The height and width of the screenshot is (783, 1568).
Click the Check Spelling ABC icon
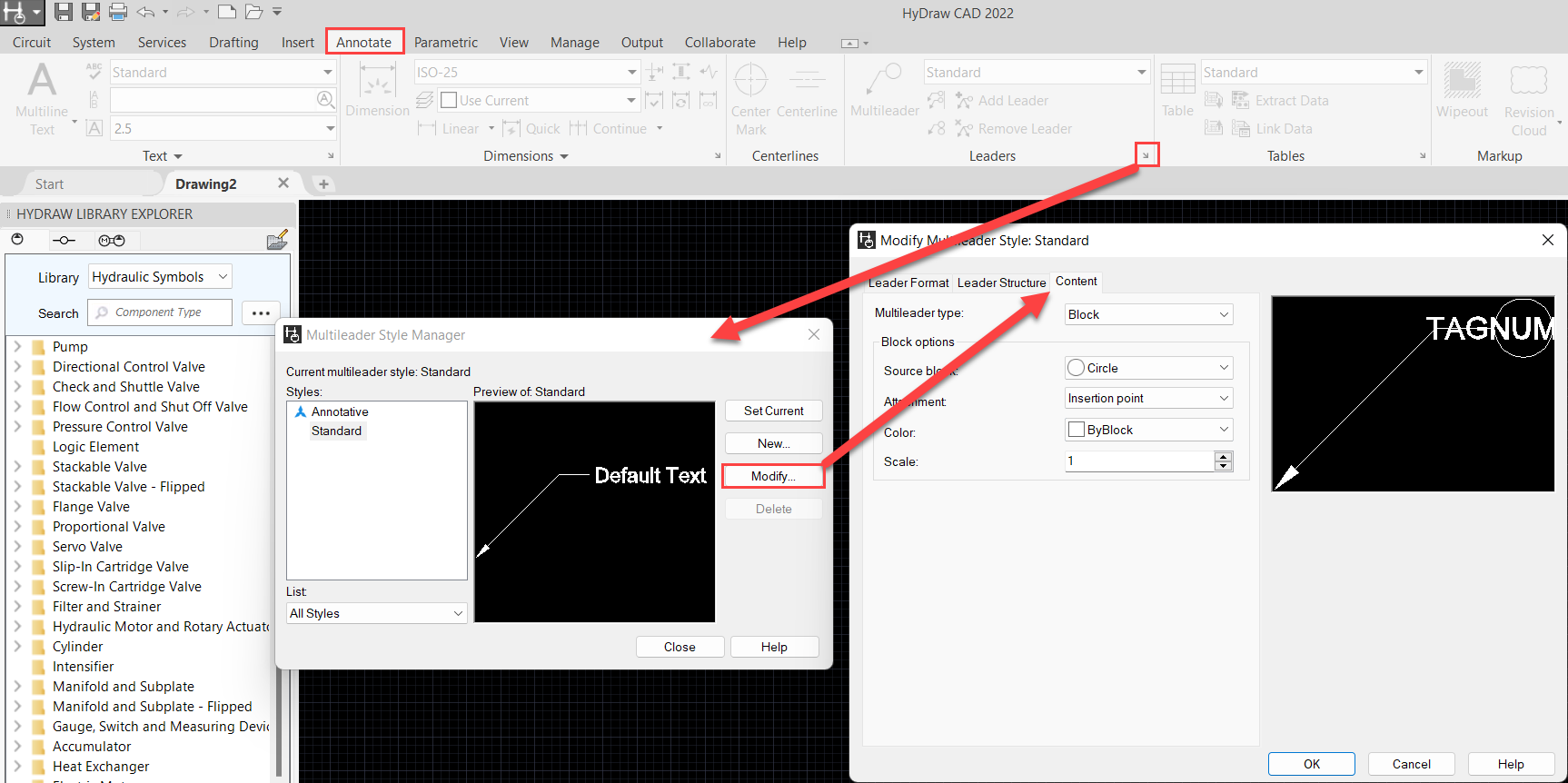pyautogui.click(x=94, y=71)
